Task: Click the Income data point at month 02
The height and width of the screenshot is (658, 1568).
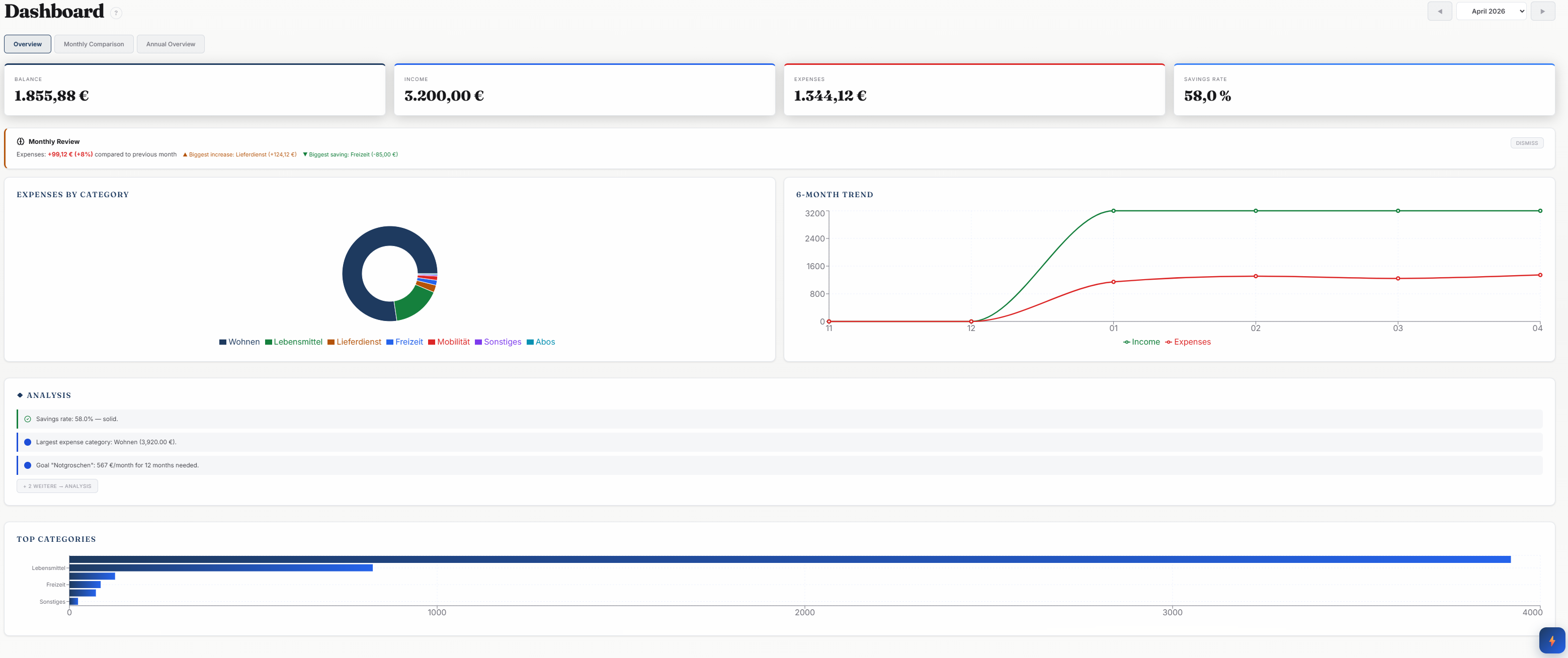Action: click(x=1255, y=211)
